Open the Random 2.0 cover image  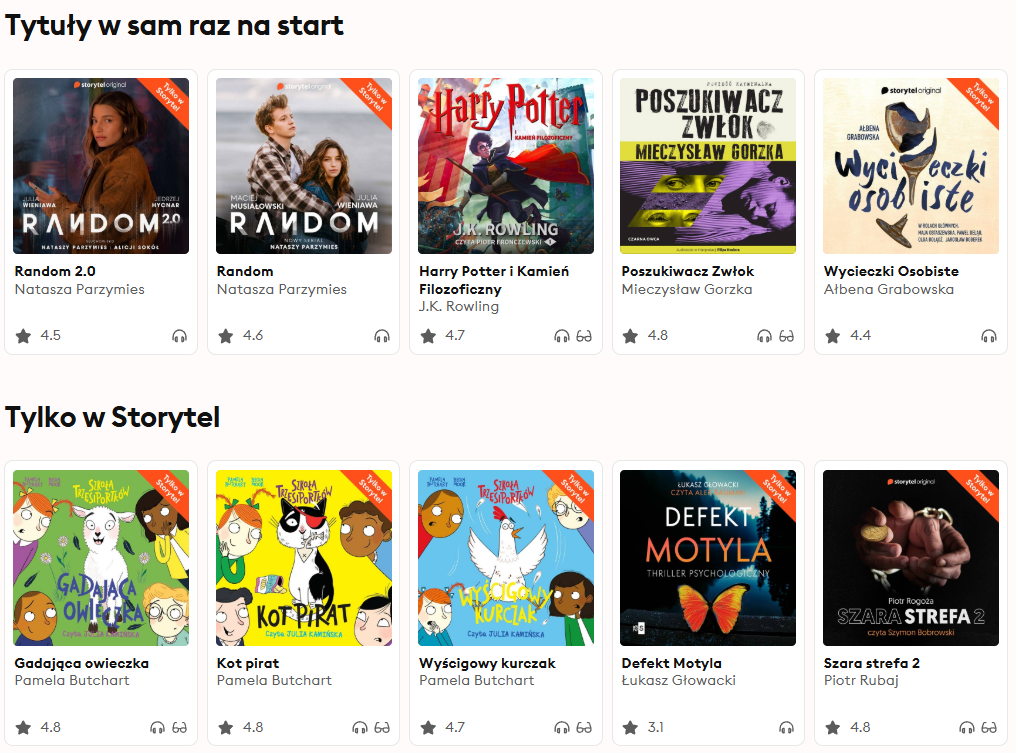point(101,166)
